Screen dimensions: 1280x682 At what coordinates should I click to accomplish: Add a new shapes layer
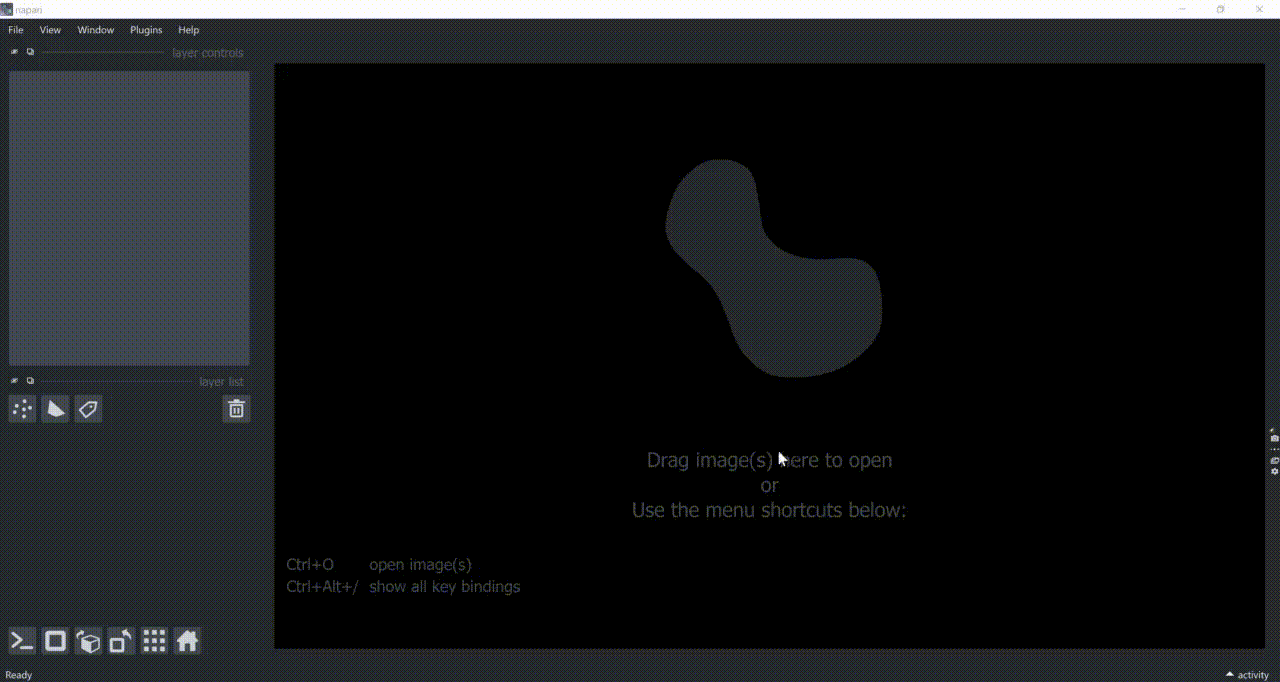coord(55,409)
